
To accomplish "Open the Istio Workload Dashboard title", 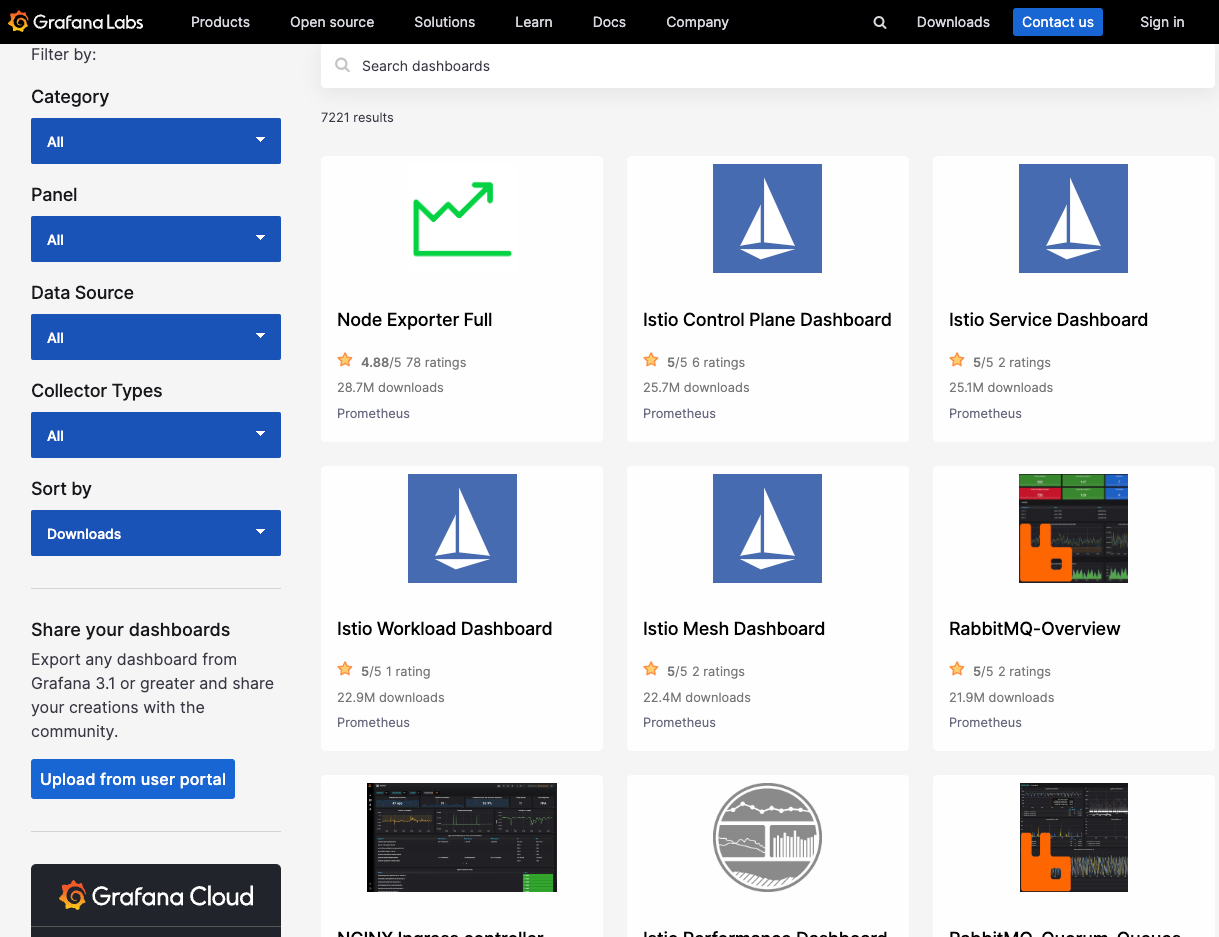I will 445,629.
